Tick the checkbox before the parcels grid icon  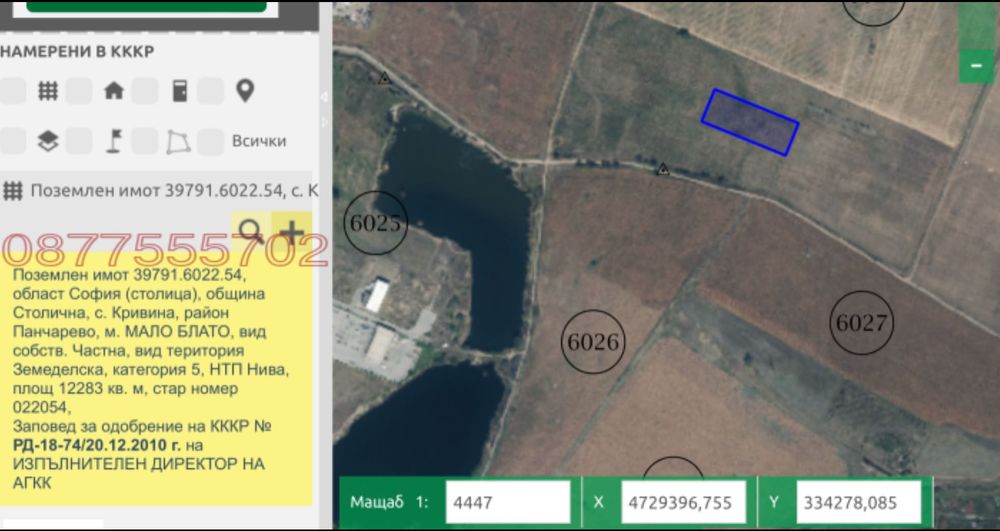click(13, 91)
